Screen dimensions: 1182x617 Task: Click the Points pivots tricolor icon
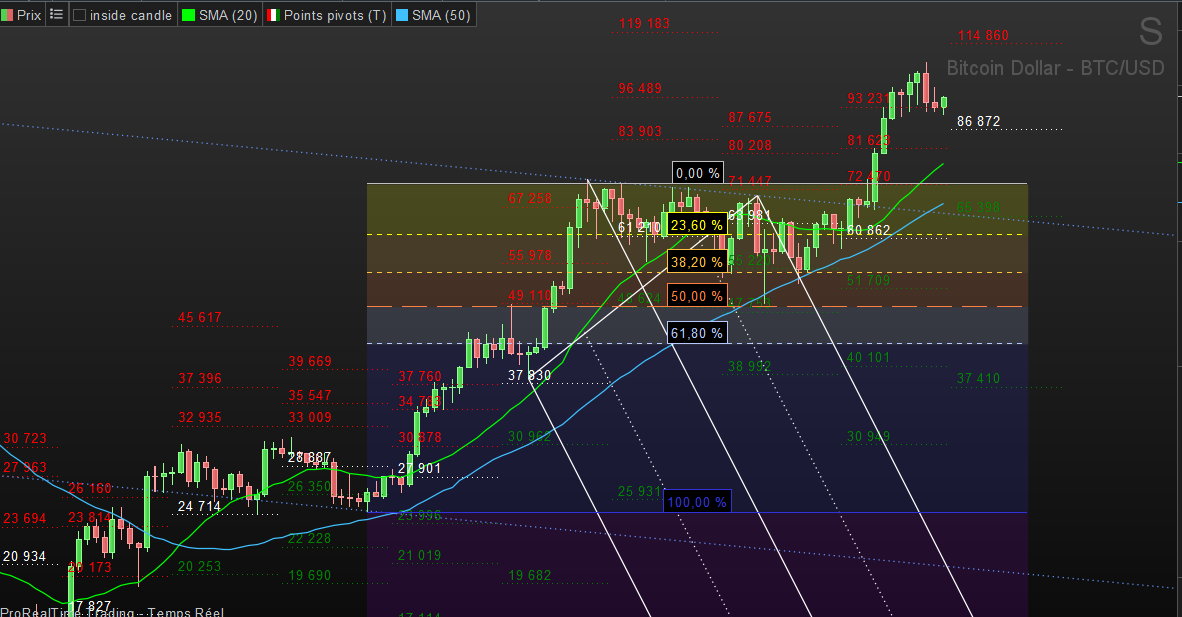point(272,16)
